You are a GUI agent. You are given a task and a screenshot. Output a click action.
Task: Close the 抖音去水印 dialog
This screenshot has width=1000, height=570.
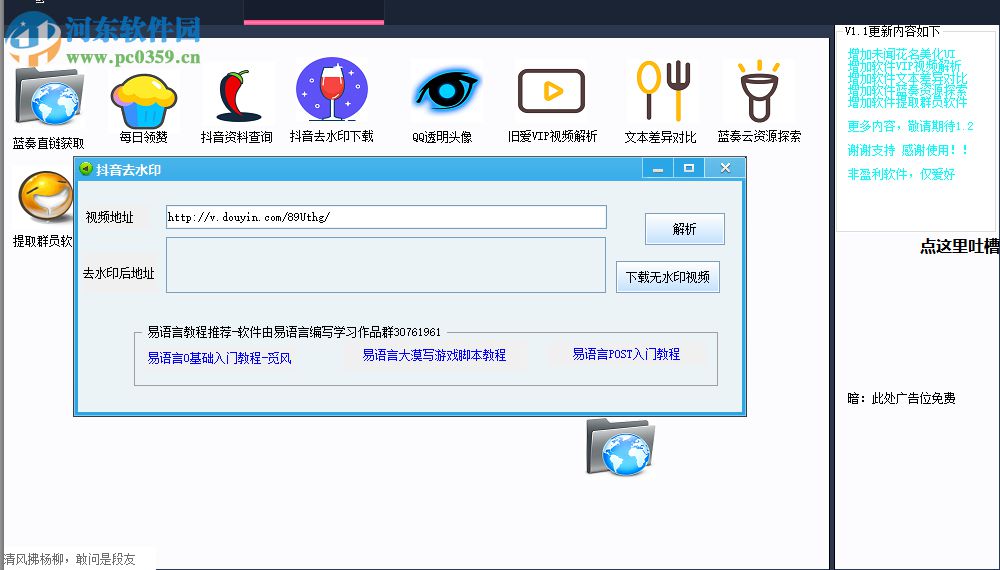point(725,168)
